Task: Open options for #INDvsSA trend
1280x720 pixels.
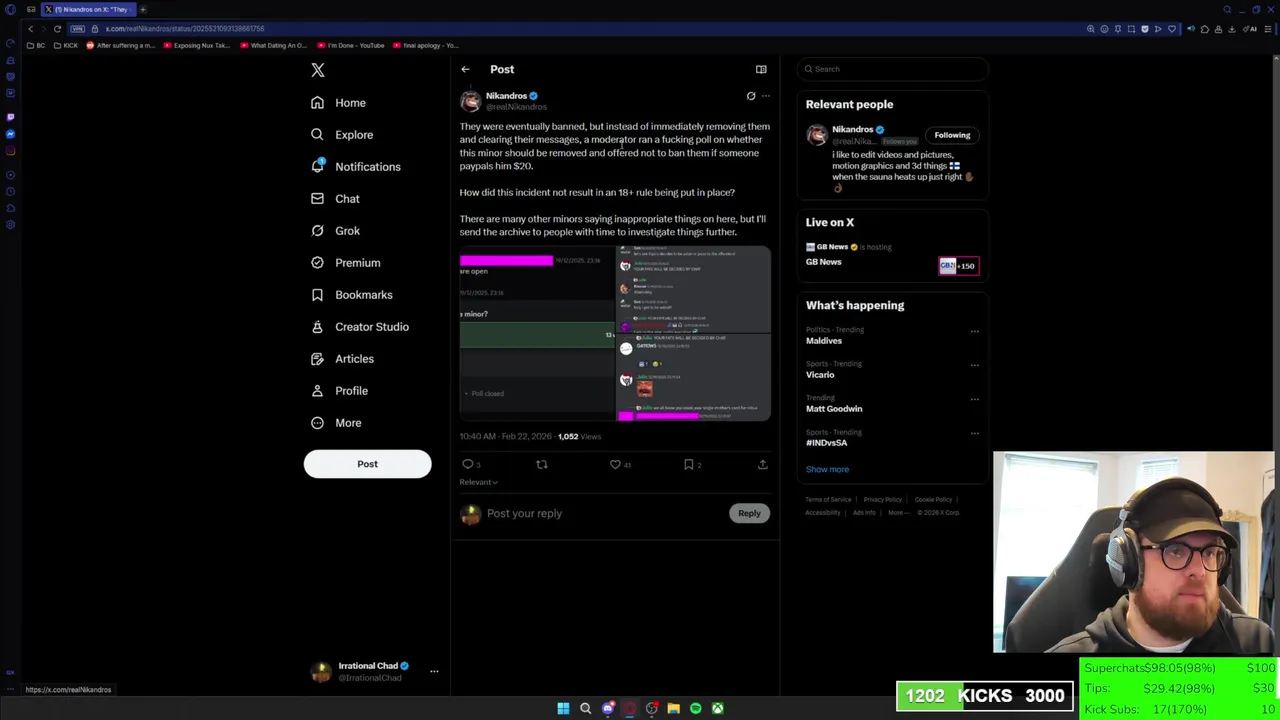Action: pos(975,433)
